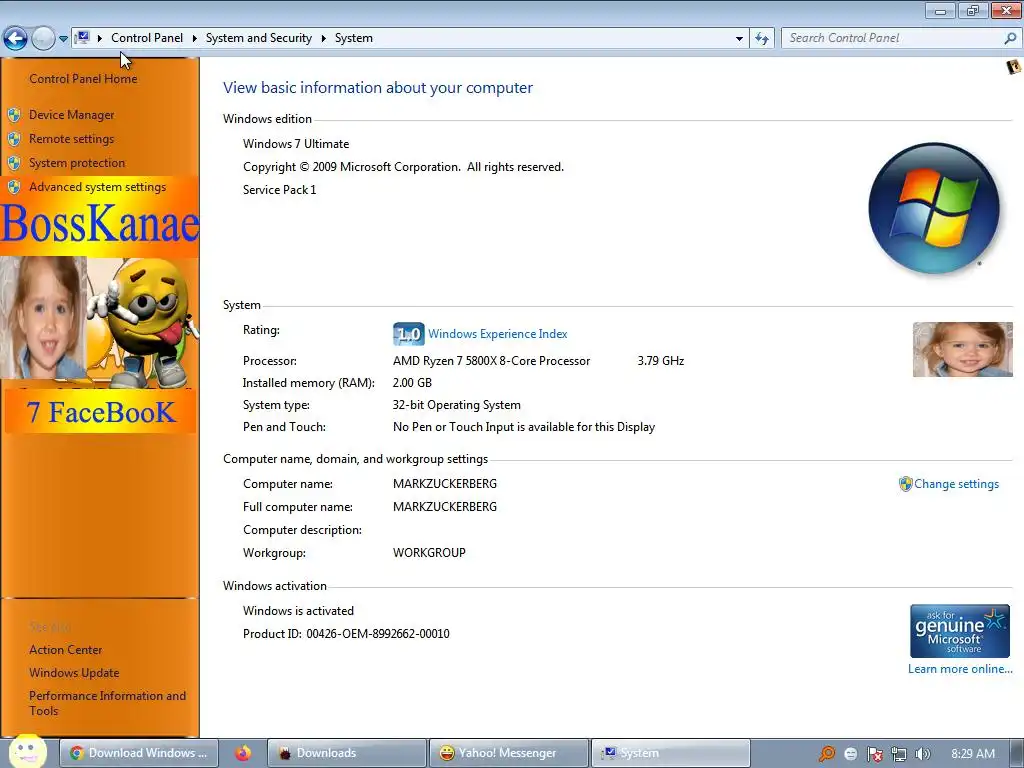Click the shield icon beside Change settings
Viewport: 1024px width, 768px height.
pyautogui.click(x=905, y=484)
